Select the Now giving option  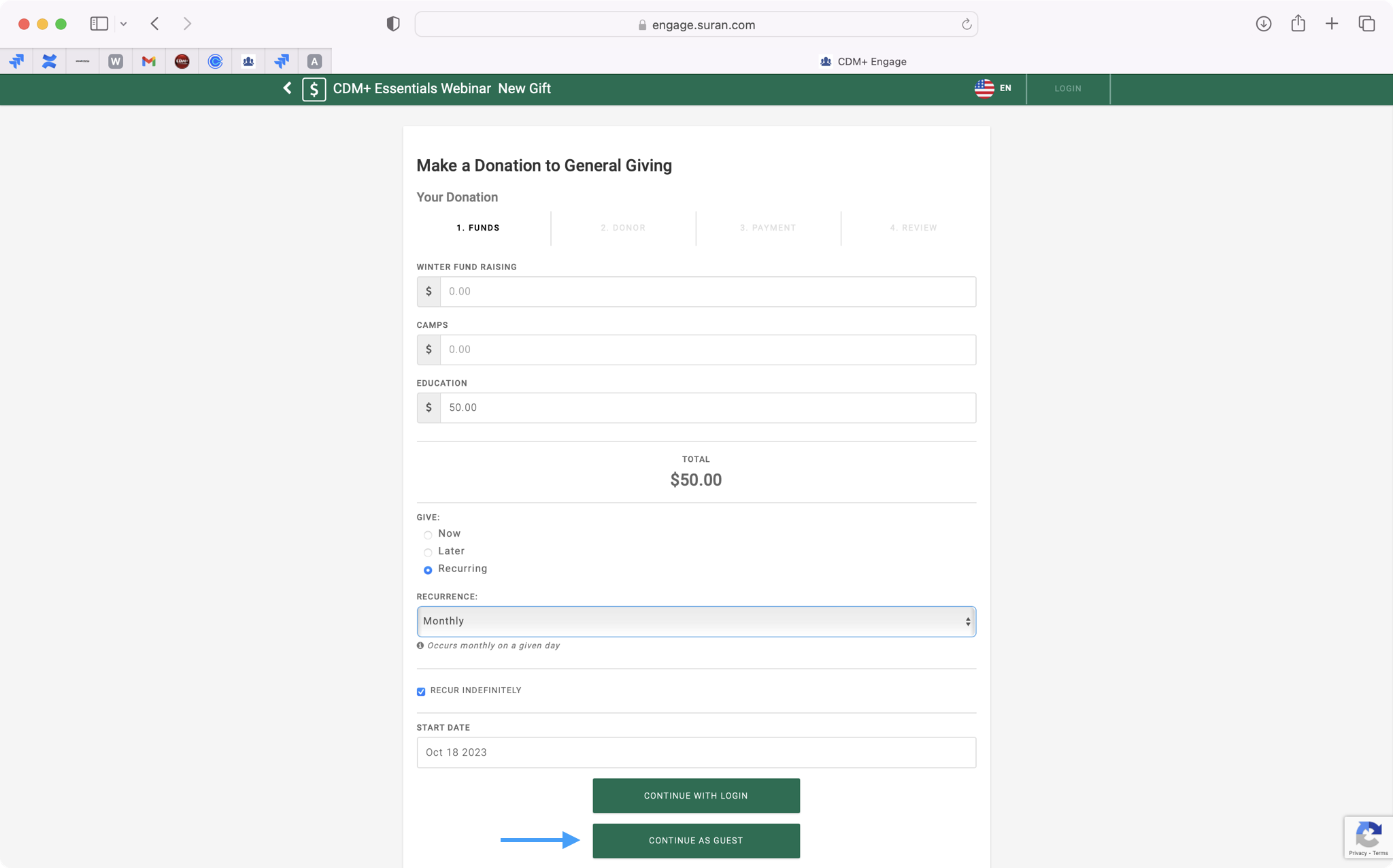[428, 535]
